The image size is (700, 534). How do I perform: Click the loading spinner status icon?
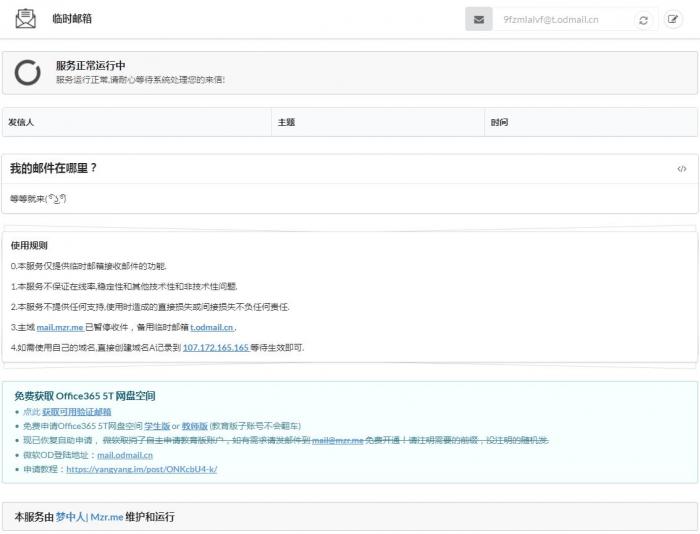pos(28,72)
